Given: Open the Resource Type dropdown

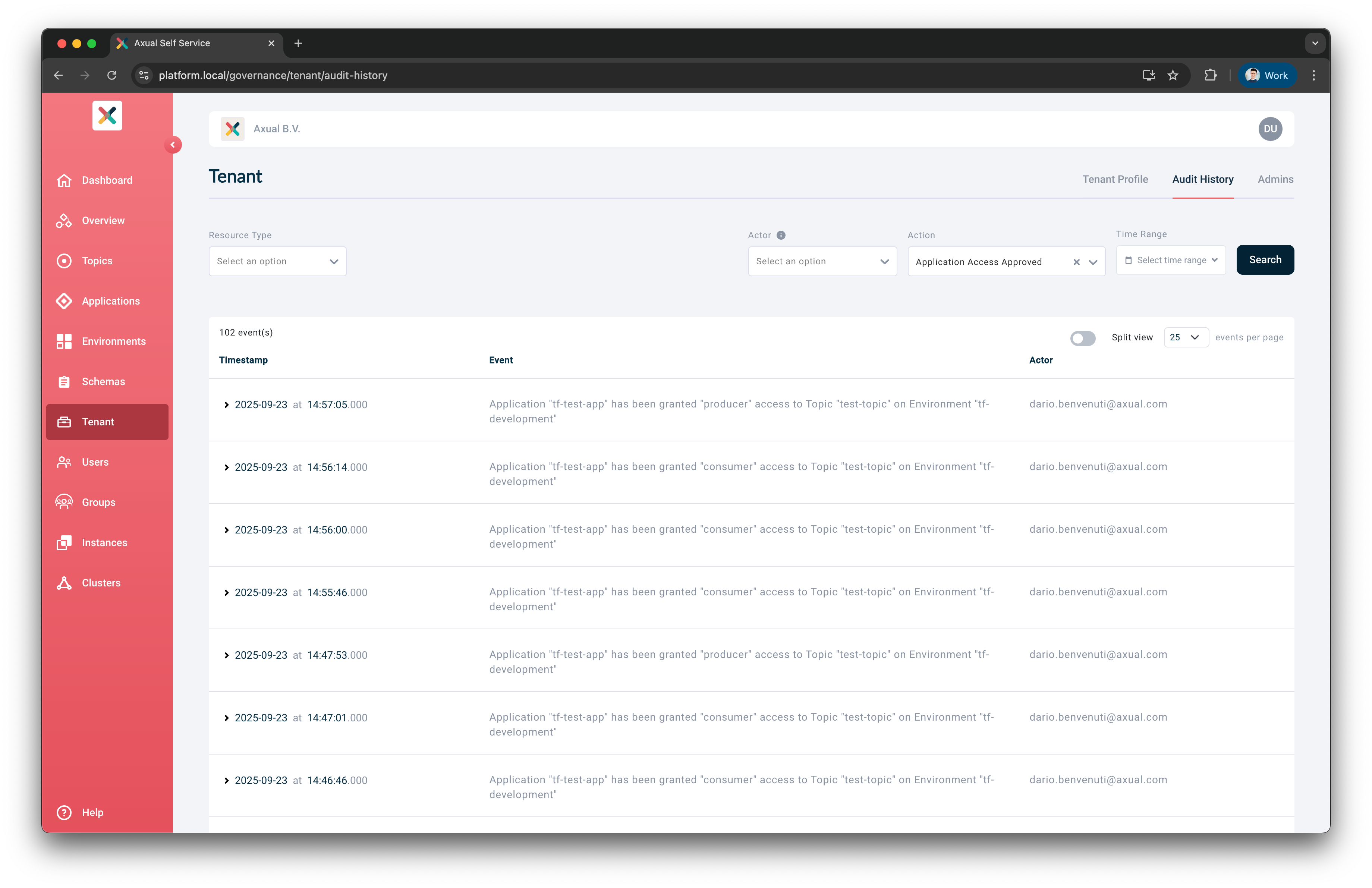Looking at the screenshot, I should (x=277, y=261).
